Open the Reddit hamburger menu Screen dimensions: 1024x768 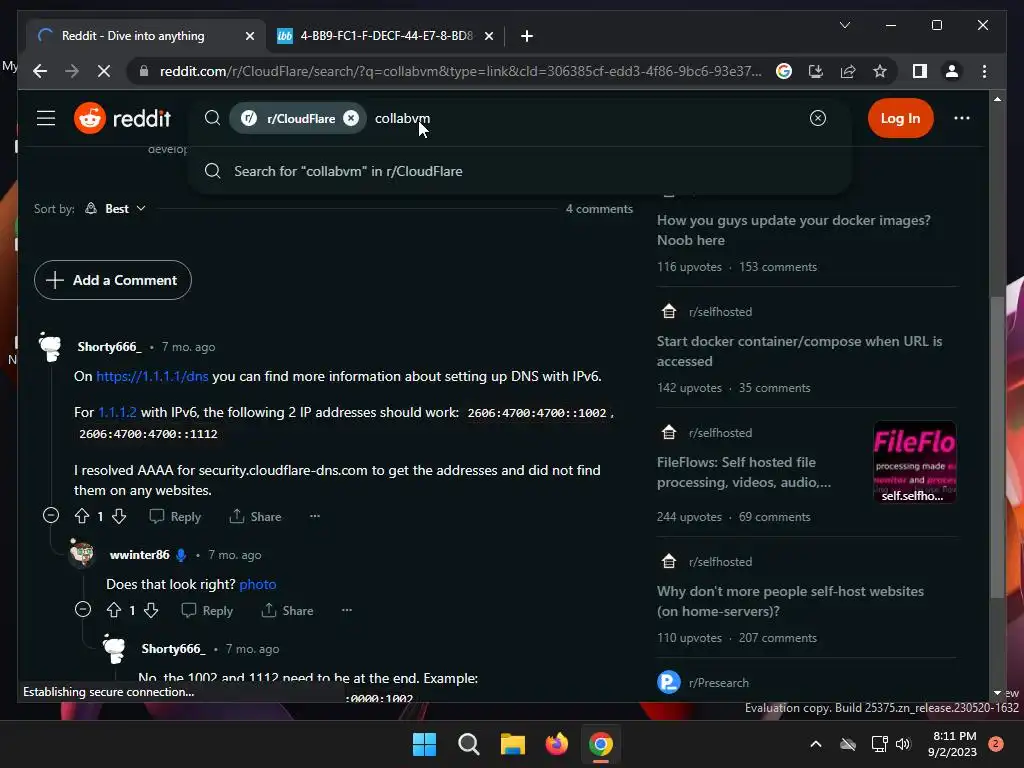46,118
